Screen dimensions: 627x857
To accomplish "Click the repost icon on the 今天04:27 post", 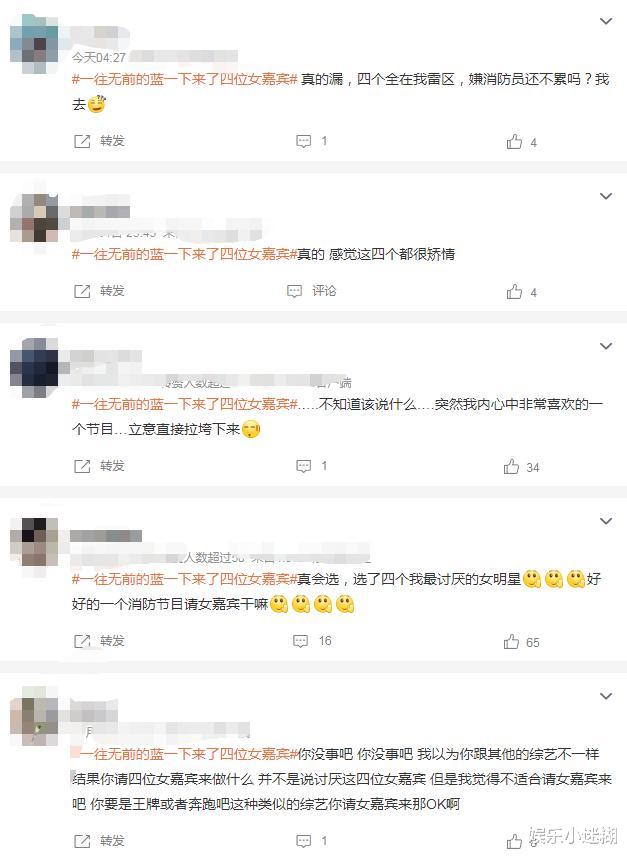I will 82,141.
